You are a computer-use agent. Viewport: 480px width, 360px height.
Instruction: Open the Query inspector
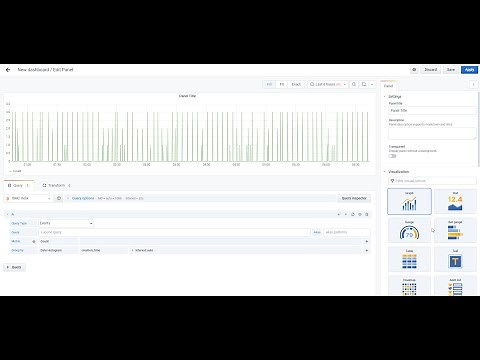pyautogui.click(x=354, y=198)
